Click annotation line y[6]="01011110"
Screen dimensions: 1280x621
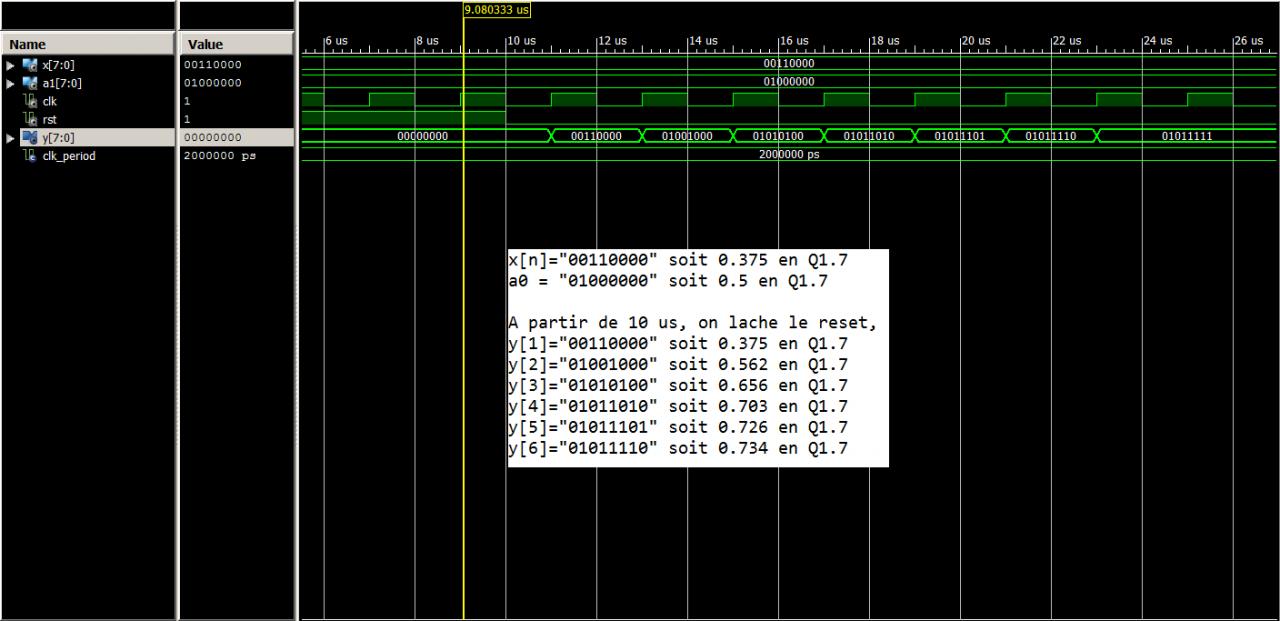(x=678, y=449)
